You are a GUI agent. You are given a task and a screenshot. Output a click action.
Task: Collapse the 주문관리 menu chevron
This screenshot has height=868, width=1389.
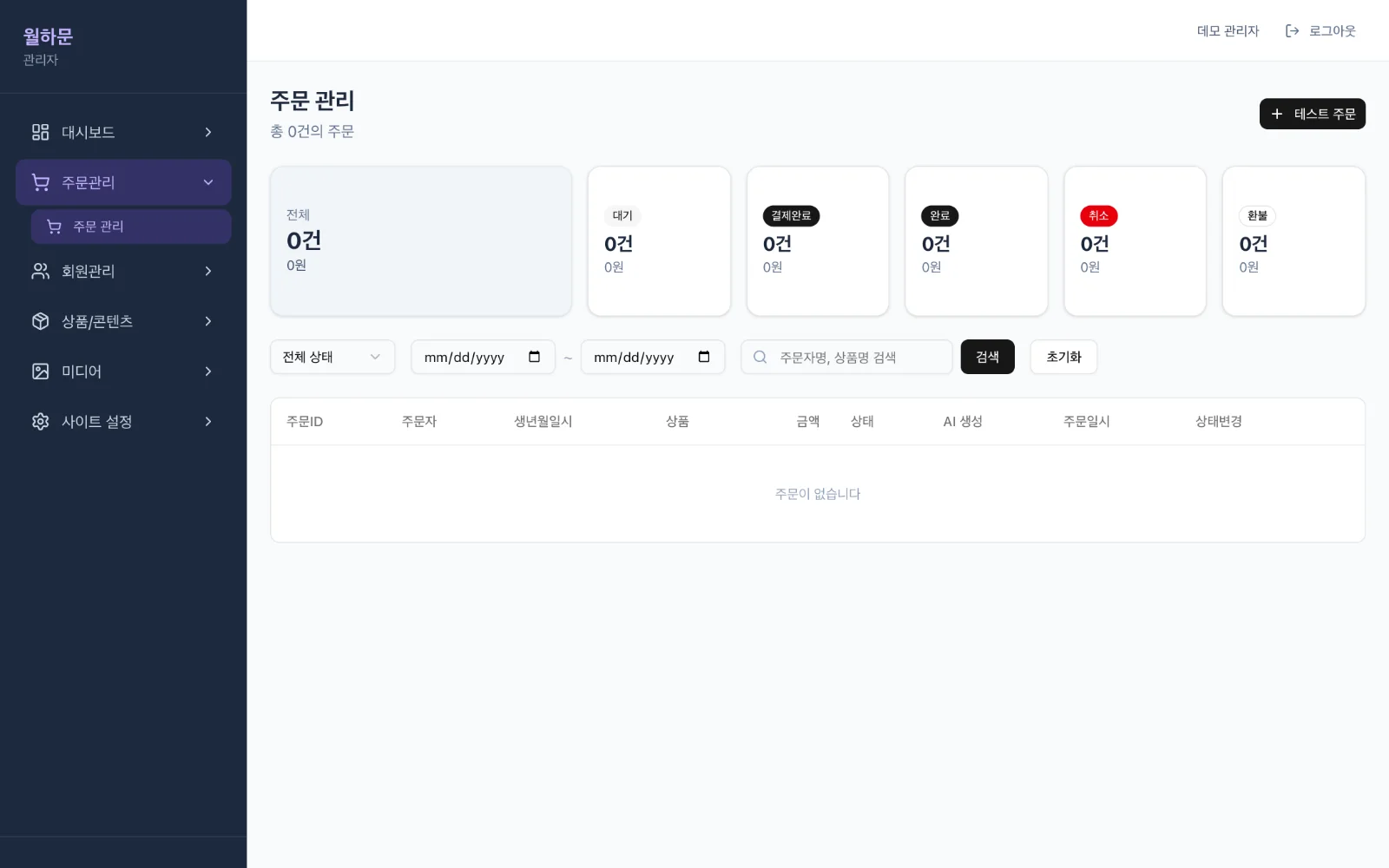click(208, 182)
